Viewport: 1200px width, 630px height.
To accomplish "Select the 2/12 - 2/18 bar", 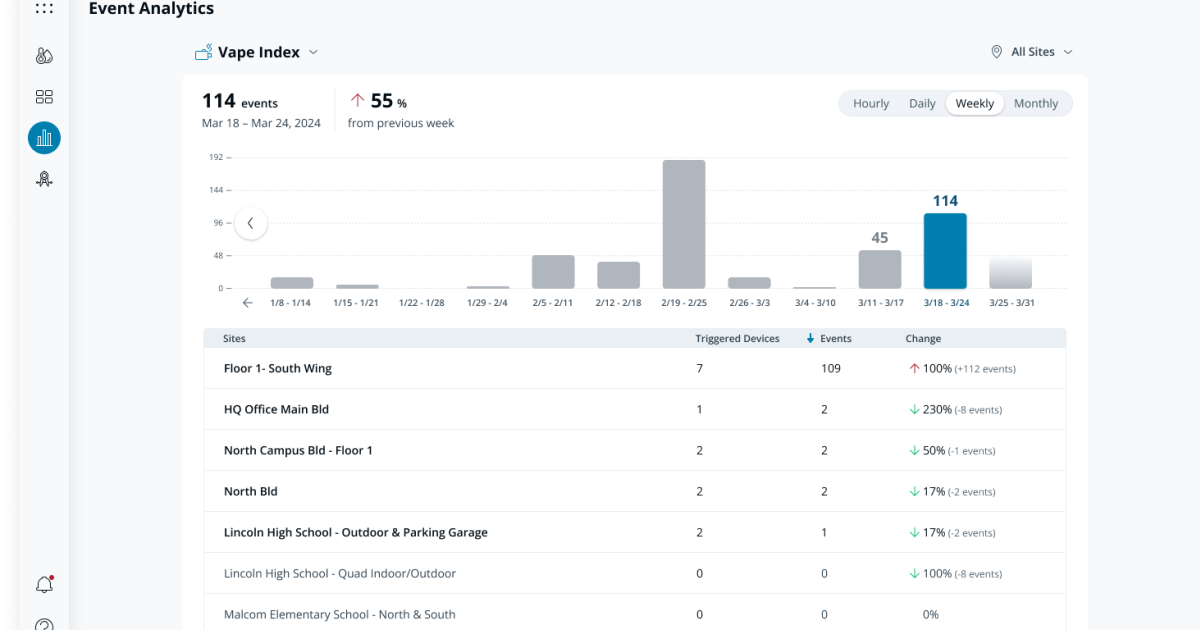I will 618,275.
